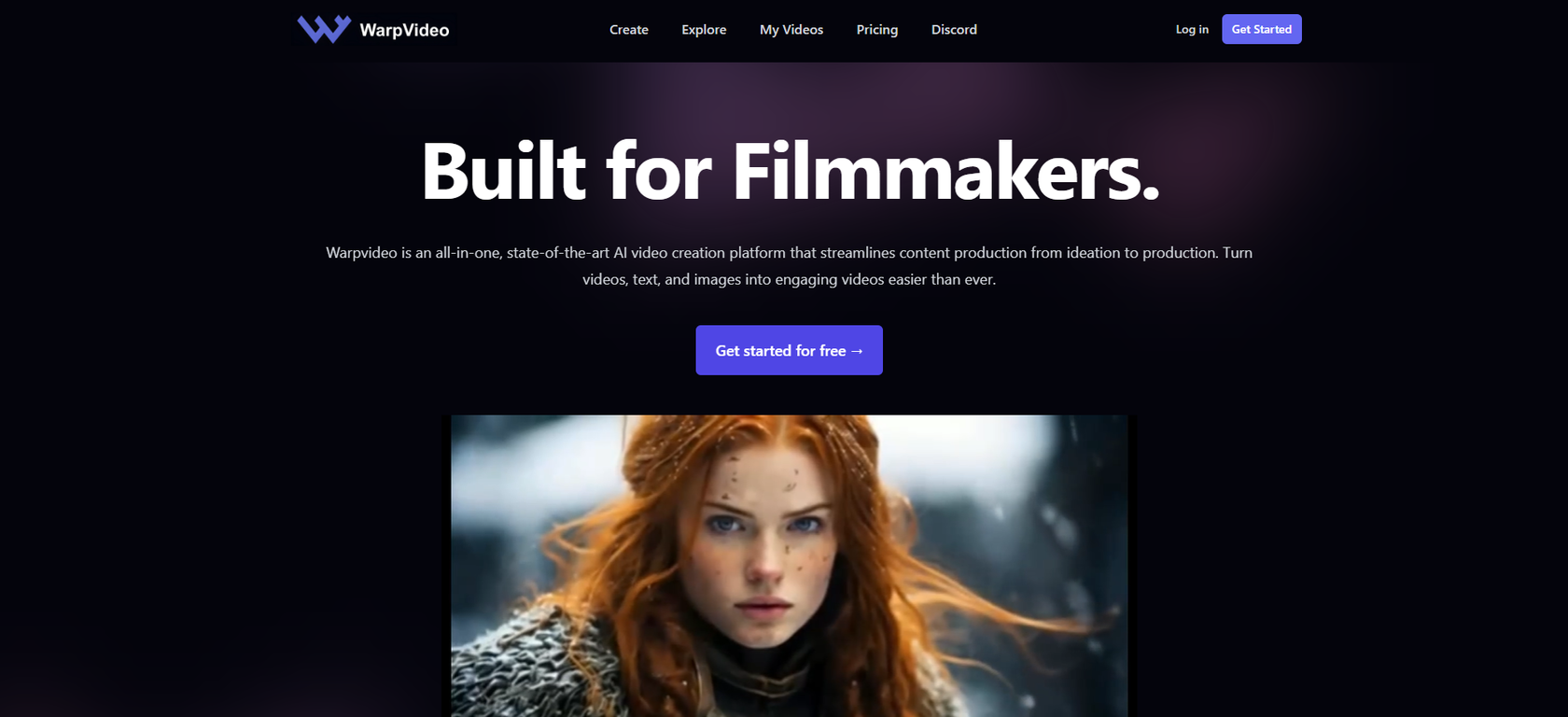Click the Log in link

[1192, 30]
